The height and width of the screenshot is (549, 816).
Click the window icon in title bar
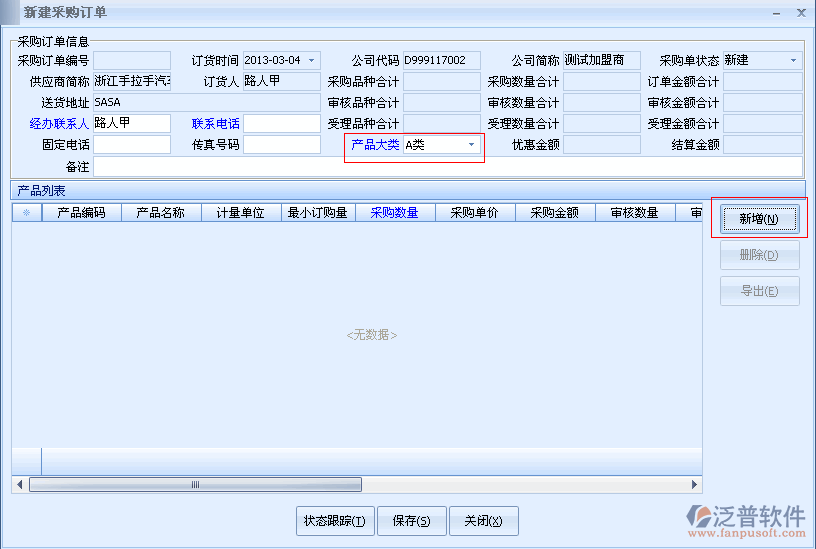(11, 12)
